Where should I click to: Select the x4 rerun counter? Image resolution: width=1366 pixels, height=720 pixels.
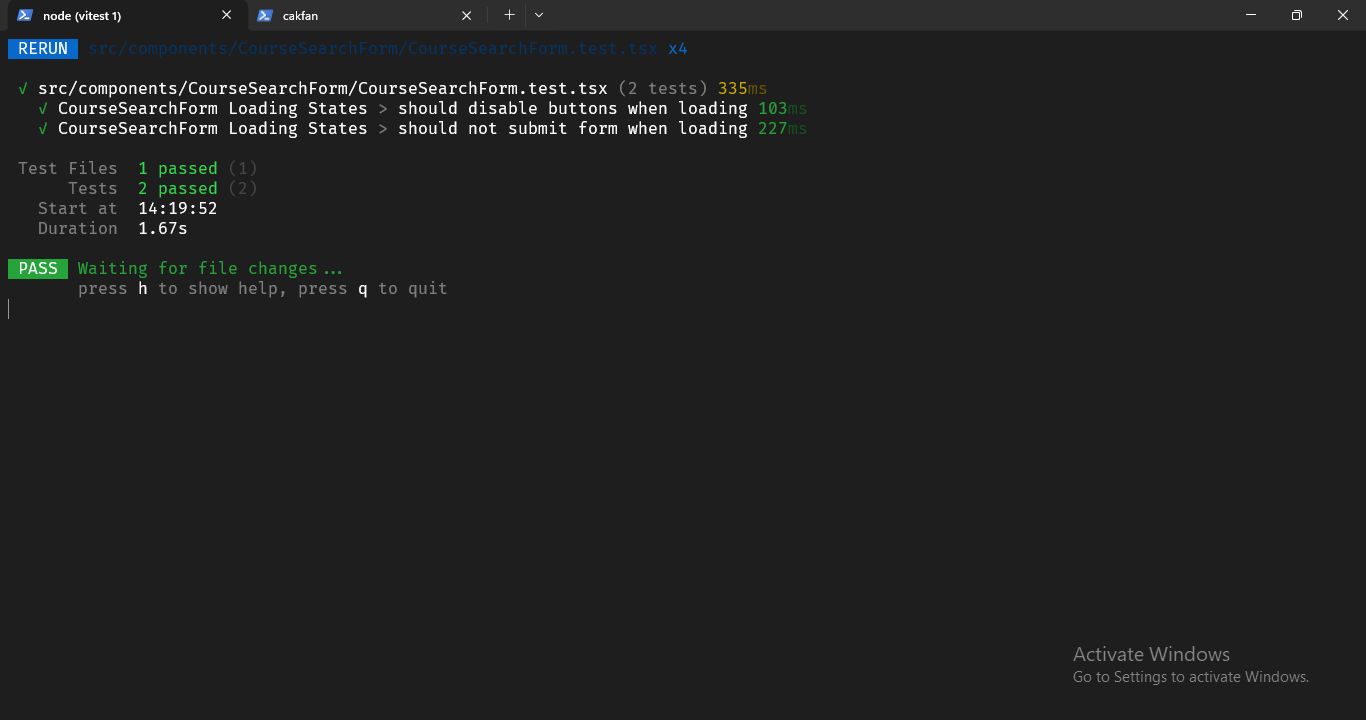point(678,48)
